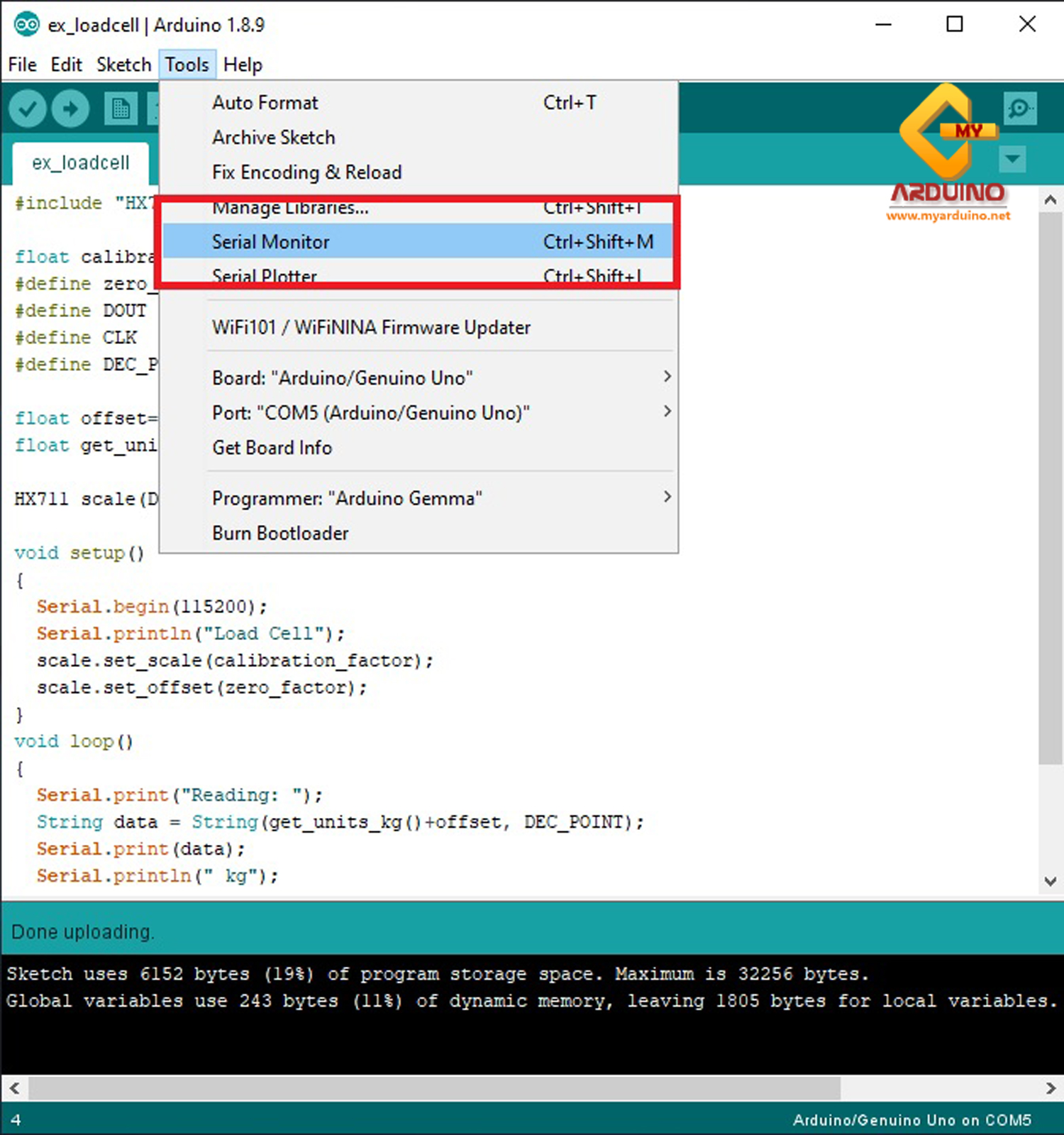Select Archive Sketch option
This screenshot has height=1135, width=1064.
(274, 138)
